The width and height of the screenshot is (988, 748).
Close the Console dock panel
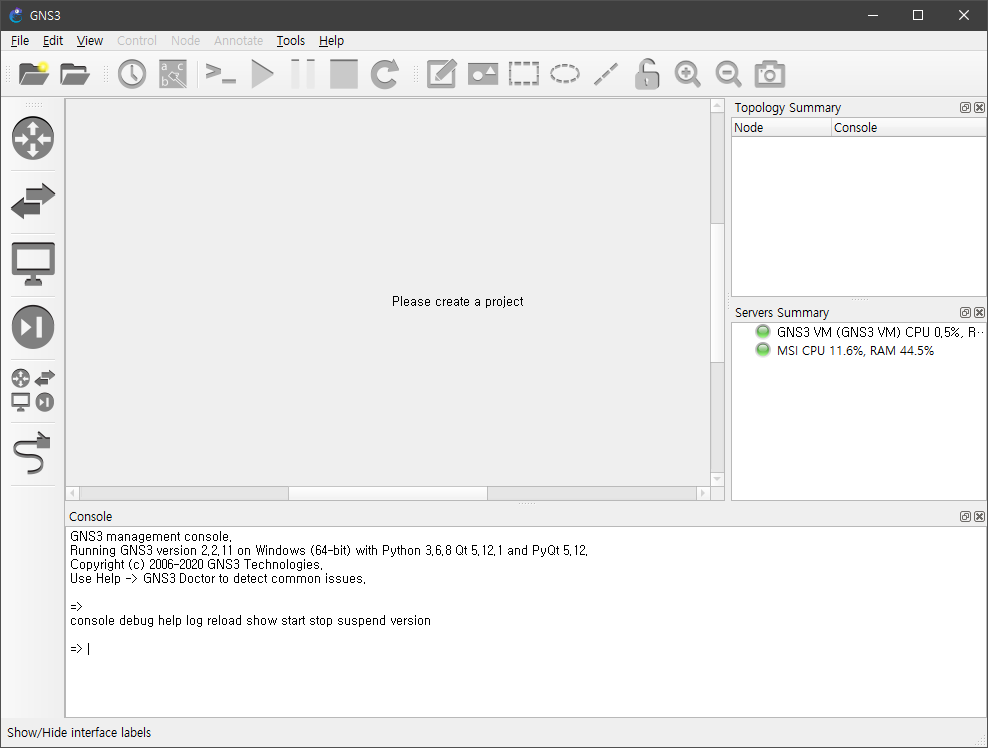(979, 517)
